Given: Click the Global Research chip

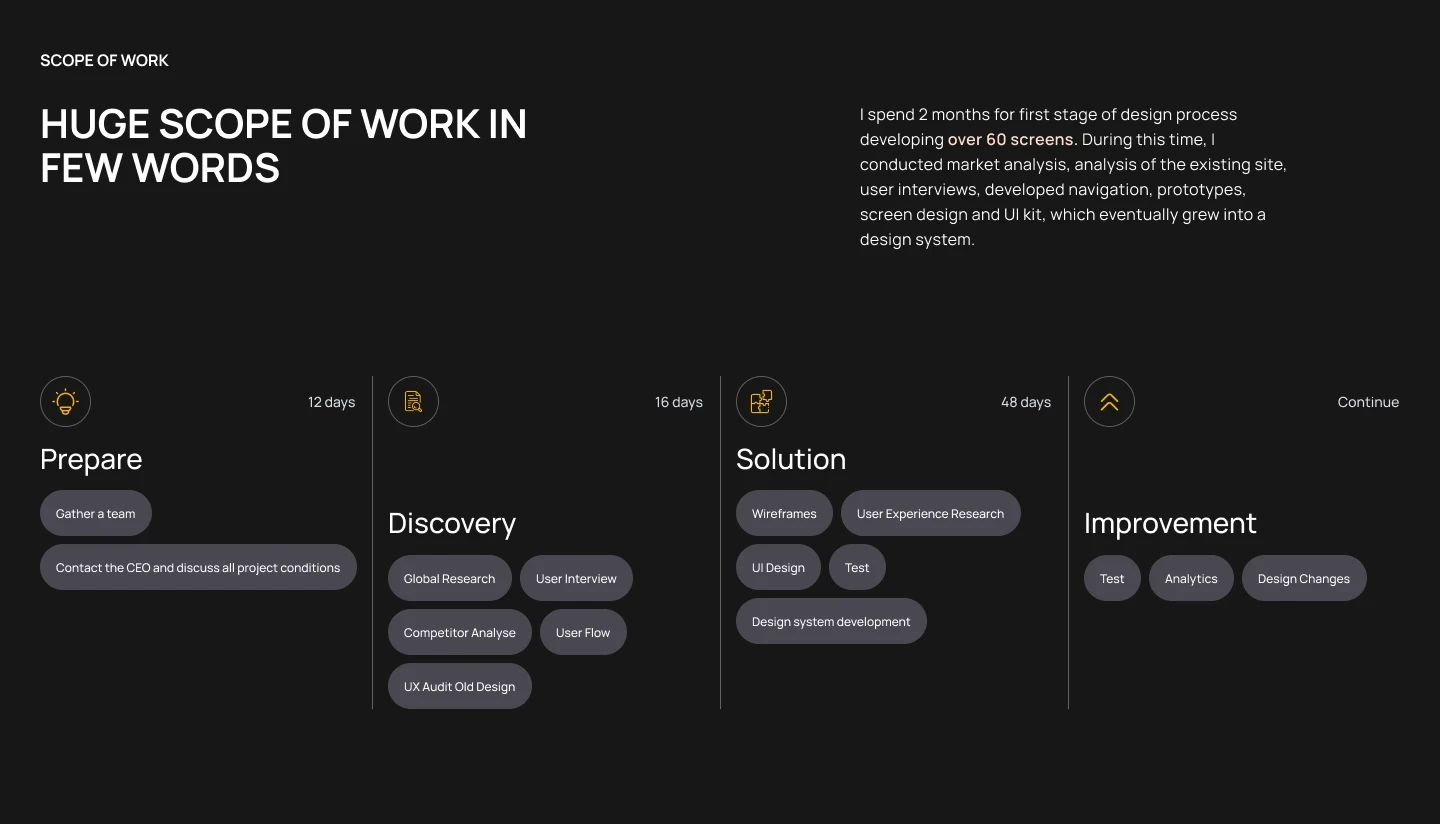Looking at the screenshot, I should 450,578.
